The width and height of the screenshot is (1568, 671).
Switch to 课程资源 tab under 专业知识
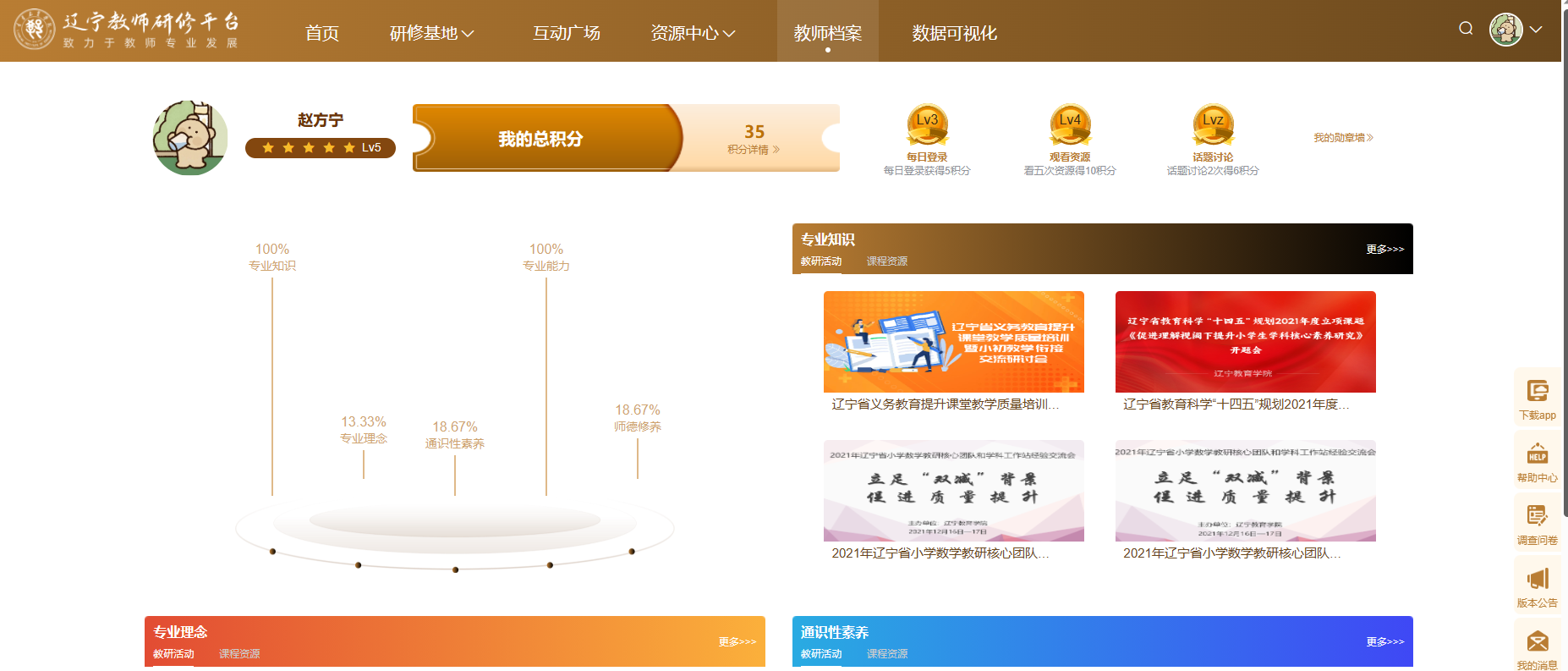(886, 261)
